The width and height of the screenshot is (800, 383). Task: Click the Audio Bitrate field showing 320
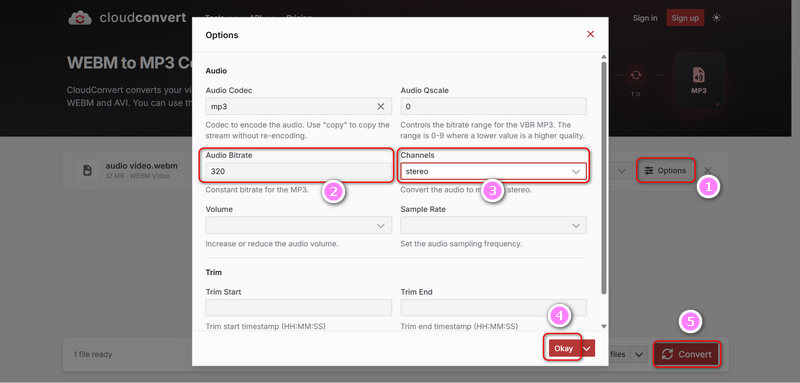pyautogui.click(x=298, y=171)
